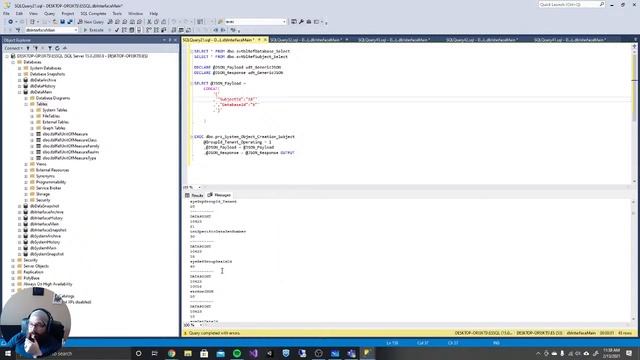Open the File menu
Screen dimensions: 640x360
7,13
